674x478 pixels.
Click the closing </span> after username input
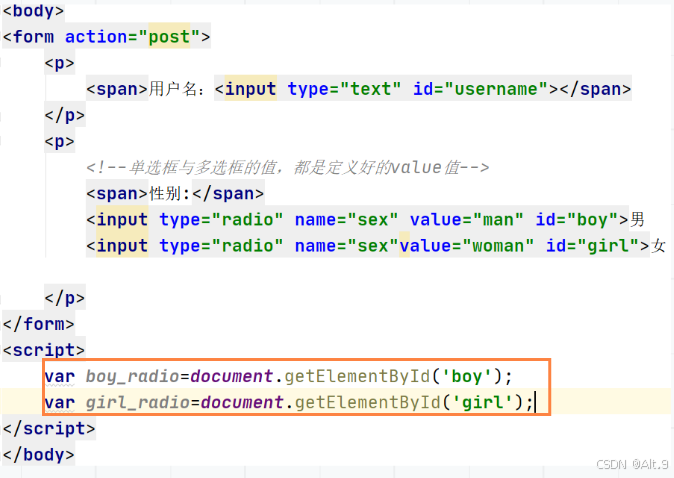[x=595, y=89]
